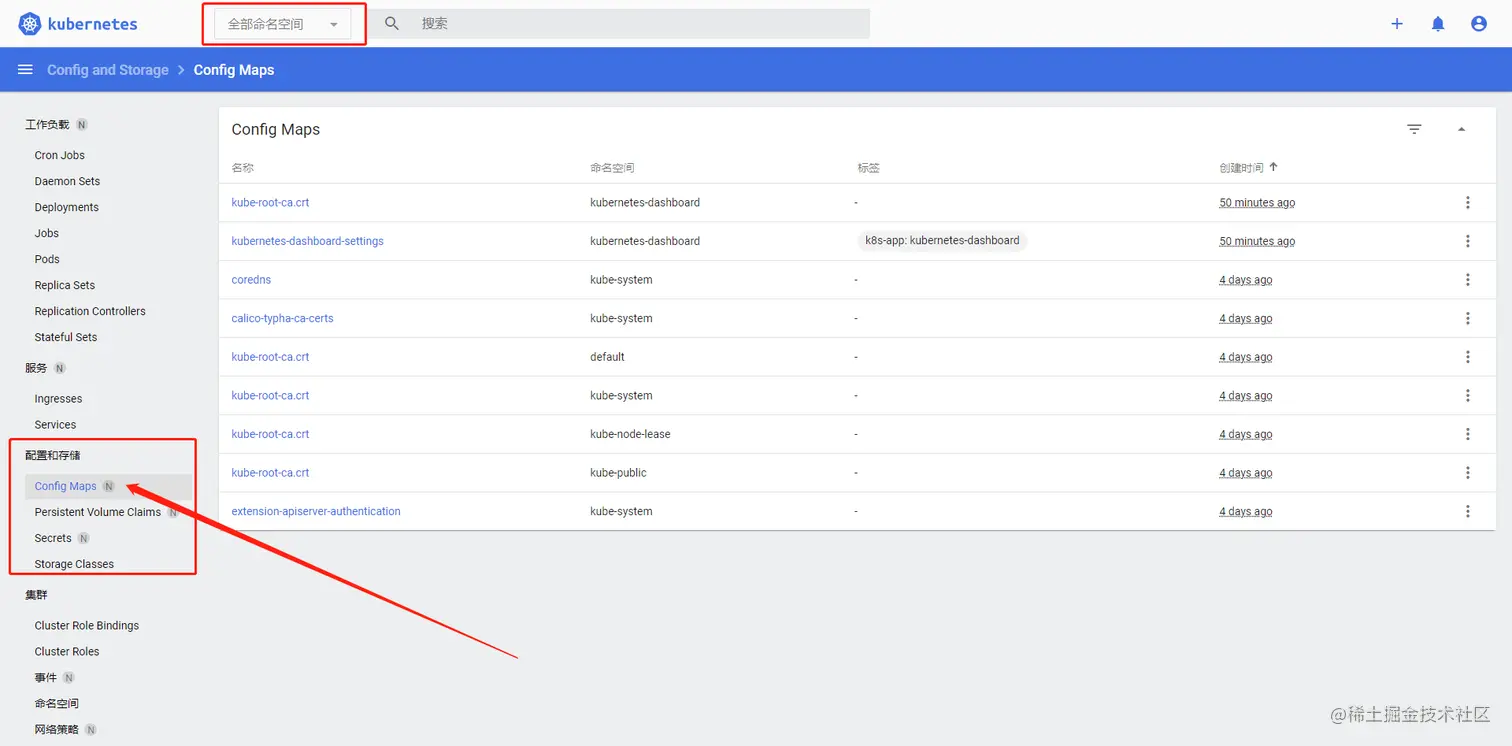Open the notifications bell
The image size is (1512, 746).
coord(1438,24)
